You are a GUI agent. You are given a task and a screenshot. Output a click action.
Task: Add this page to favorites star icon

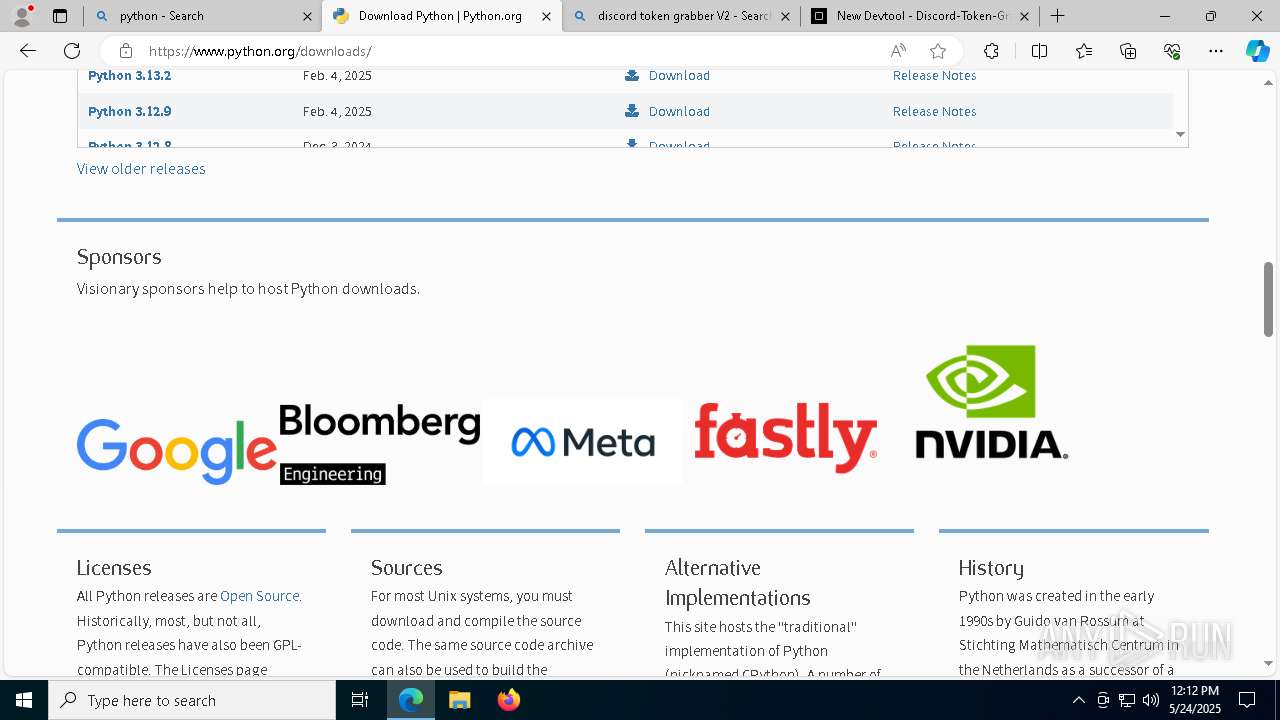tap(938, 51)
